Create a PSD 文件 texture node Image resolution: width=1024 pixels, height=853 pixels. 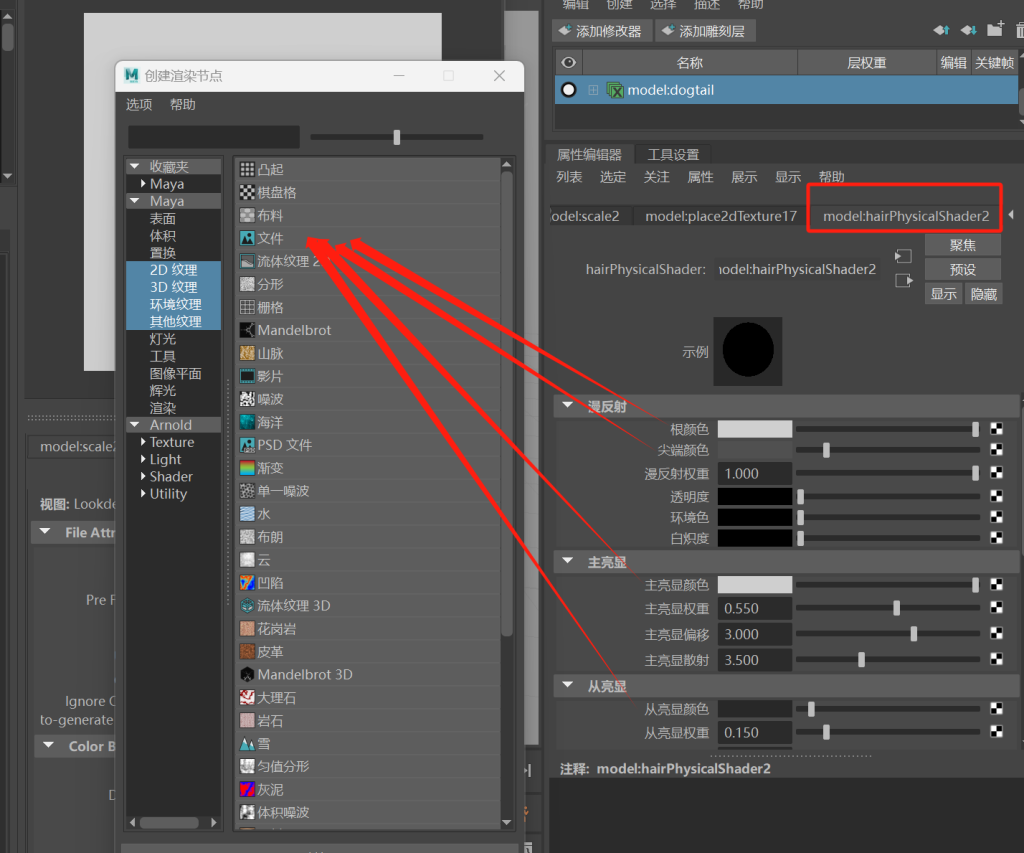point(368,445)
